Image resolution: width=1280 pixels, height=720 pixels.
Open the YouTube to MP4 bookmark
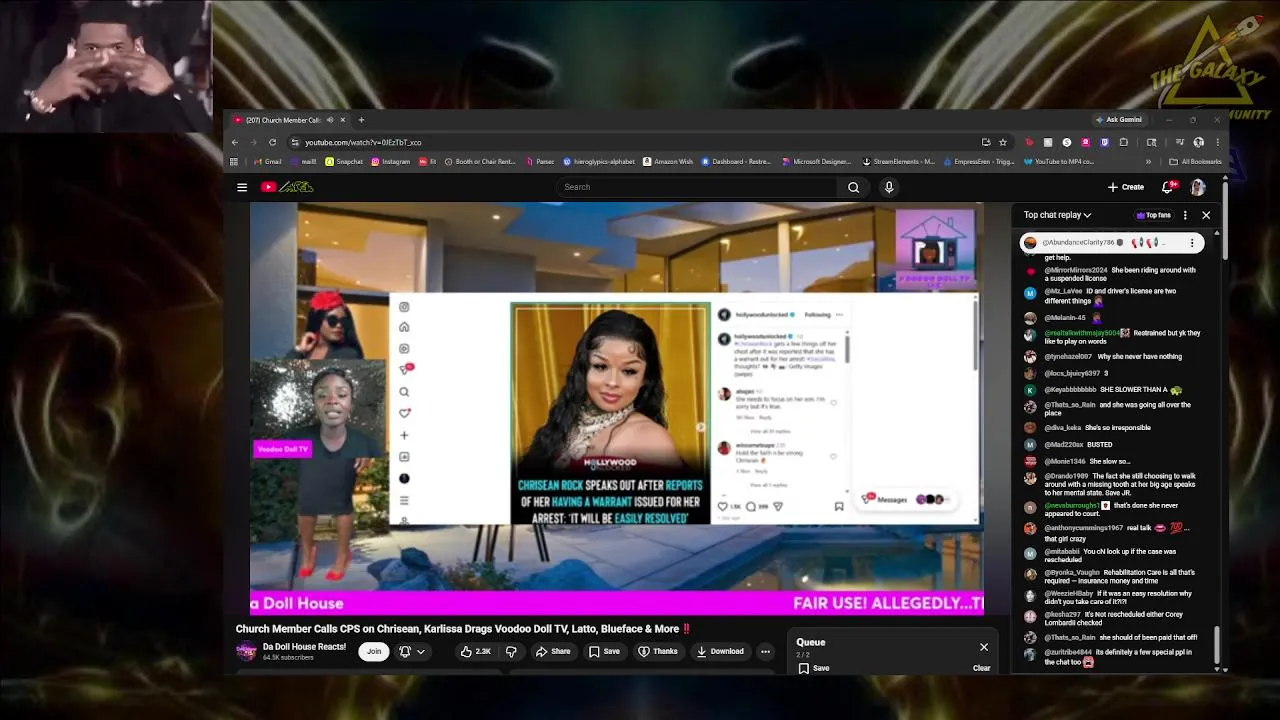(x=1059, y=161)
